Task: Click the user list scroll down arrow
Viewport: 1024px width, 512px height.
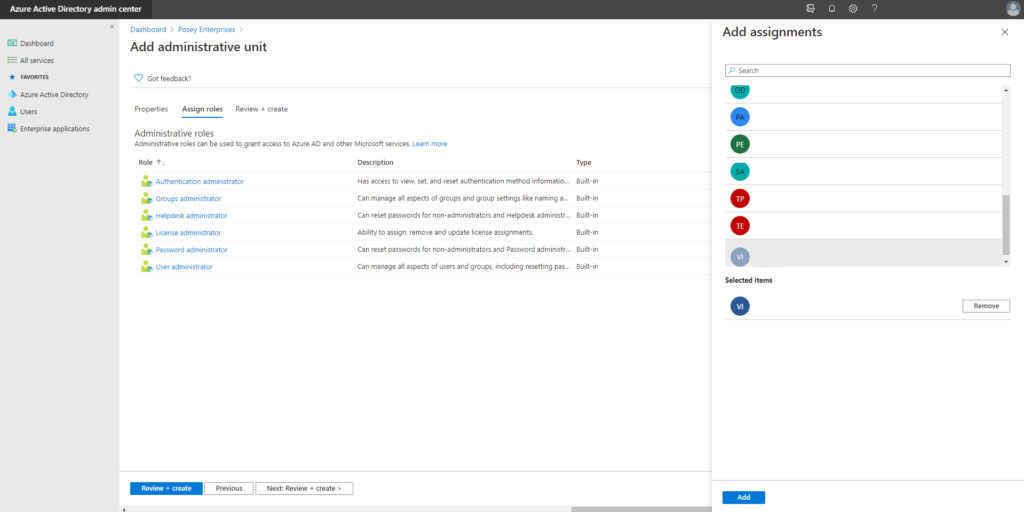Action: (1006, 262)
